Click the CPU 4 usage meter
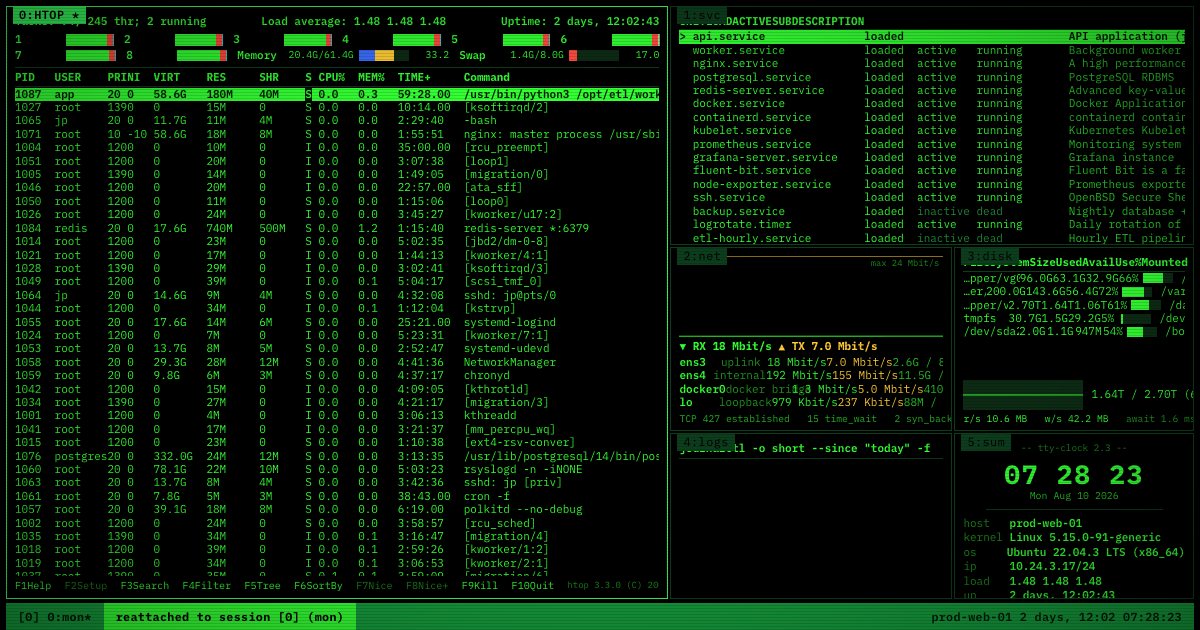Image resolution: width=1200 pixels, height=630 pixels. tap(417, 40)
